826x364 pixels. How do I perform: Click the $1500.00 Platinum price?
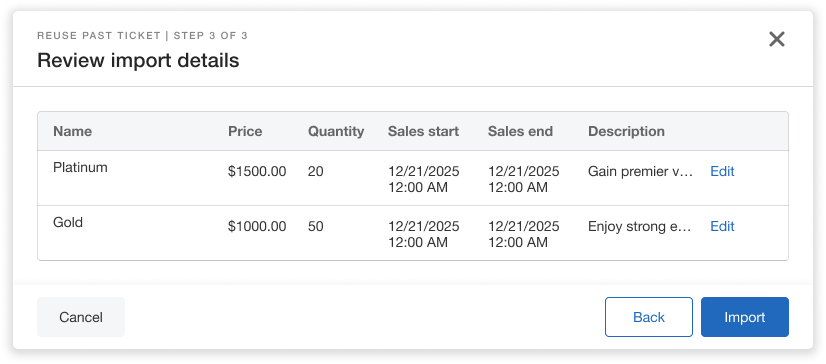[257, 171]
